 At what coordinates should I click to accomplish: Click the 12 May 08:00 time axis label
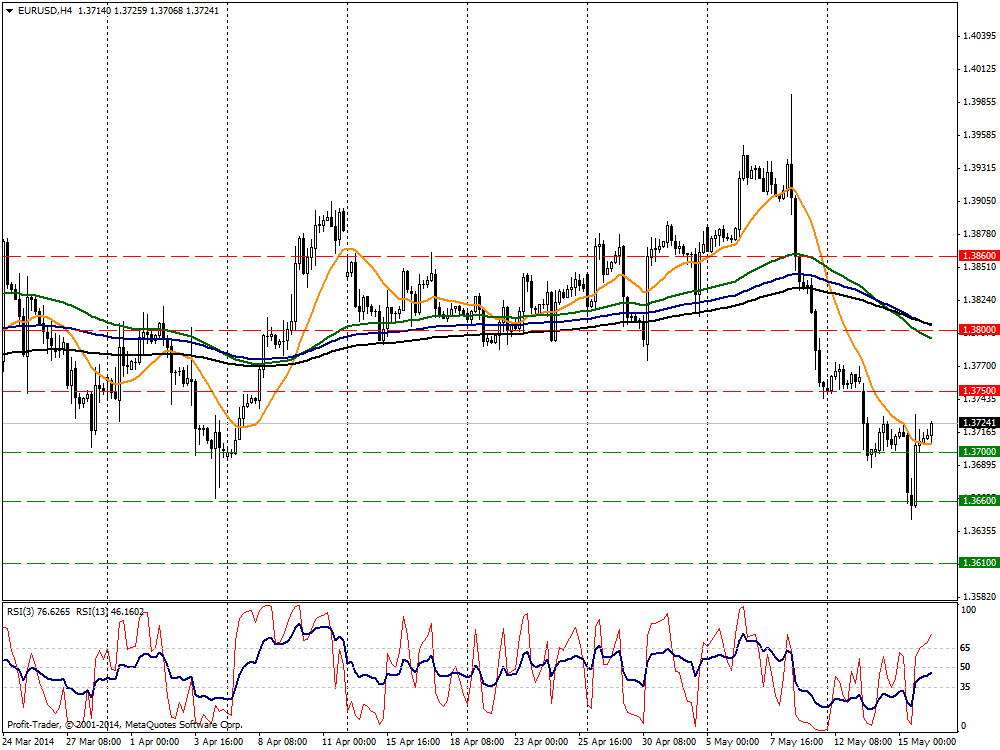pos(863,742)
